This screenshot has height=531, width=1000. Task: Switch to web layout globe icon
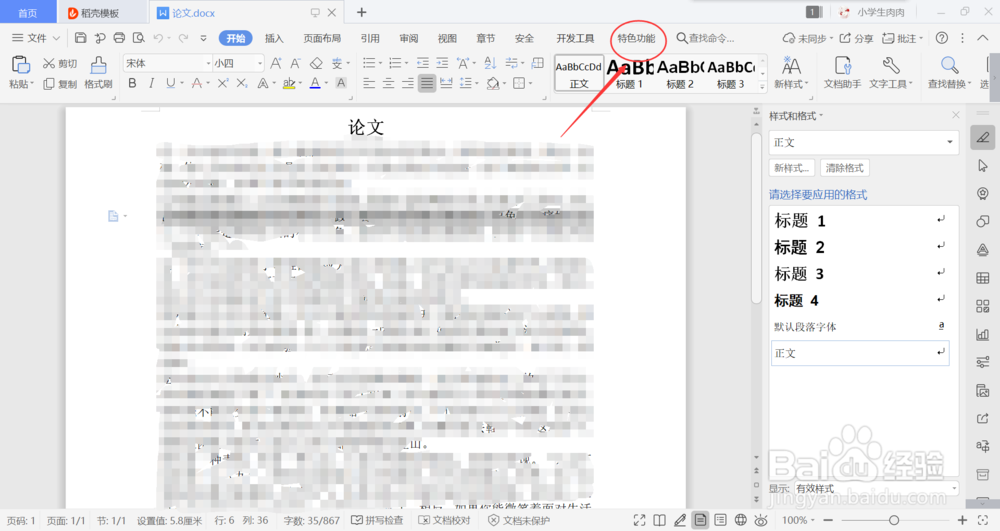[x=740, y=520]
